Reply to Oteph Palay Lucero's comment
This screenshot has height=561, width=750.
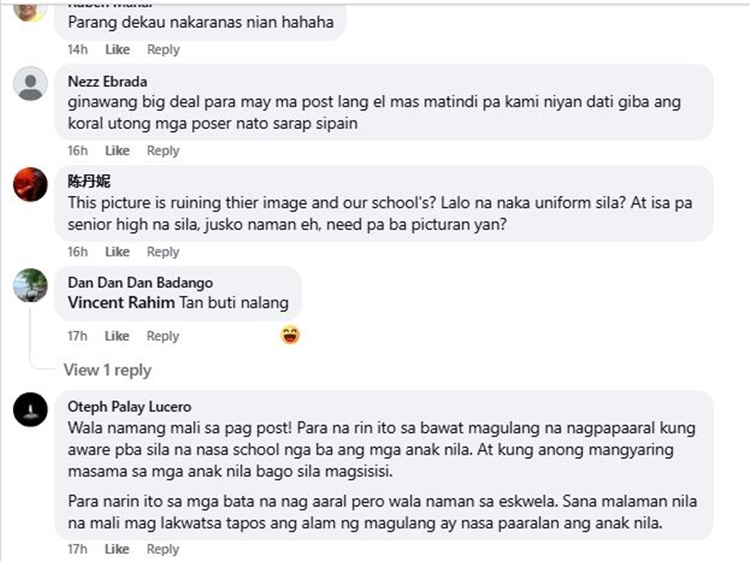(x=163, y=549)
